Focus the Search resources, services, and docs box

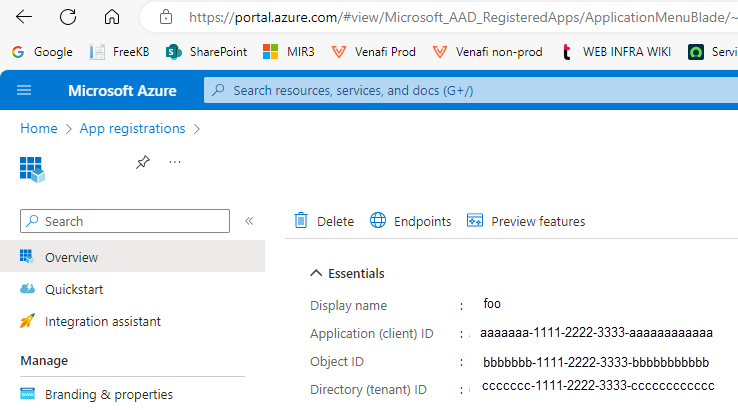[471, 90]
